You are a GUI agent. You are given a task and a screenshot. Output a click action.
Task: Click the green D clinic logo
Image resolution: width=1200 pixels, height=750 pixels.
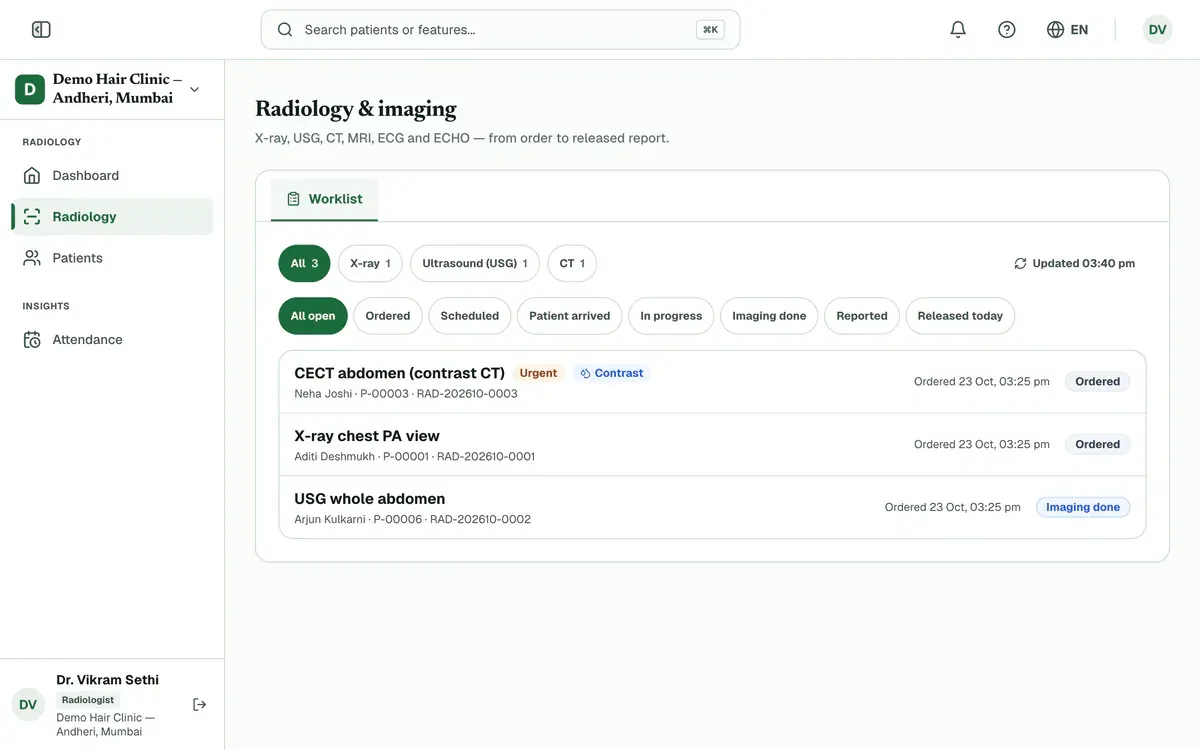(x=30, y=89)
